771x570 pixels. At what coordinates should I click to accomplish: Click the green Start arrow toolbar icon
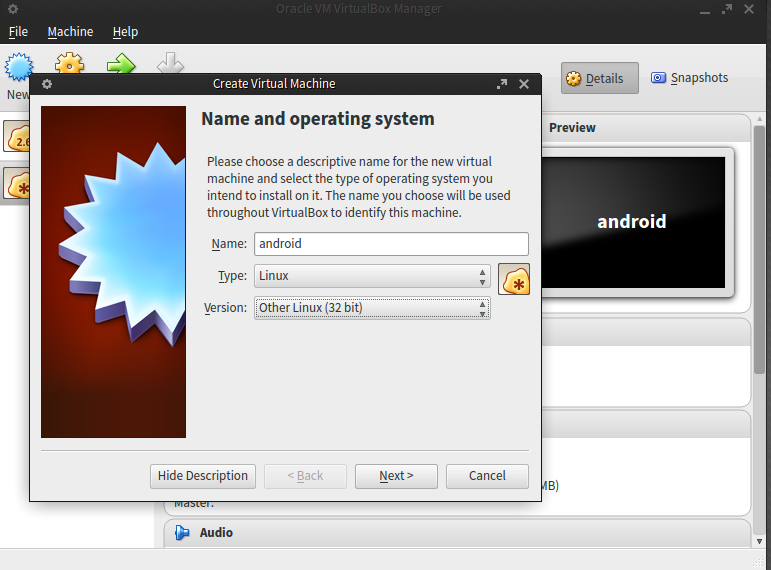[121, 63]
